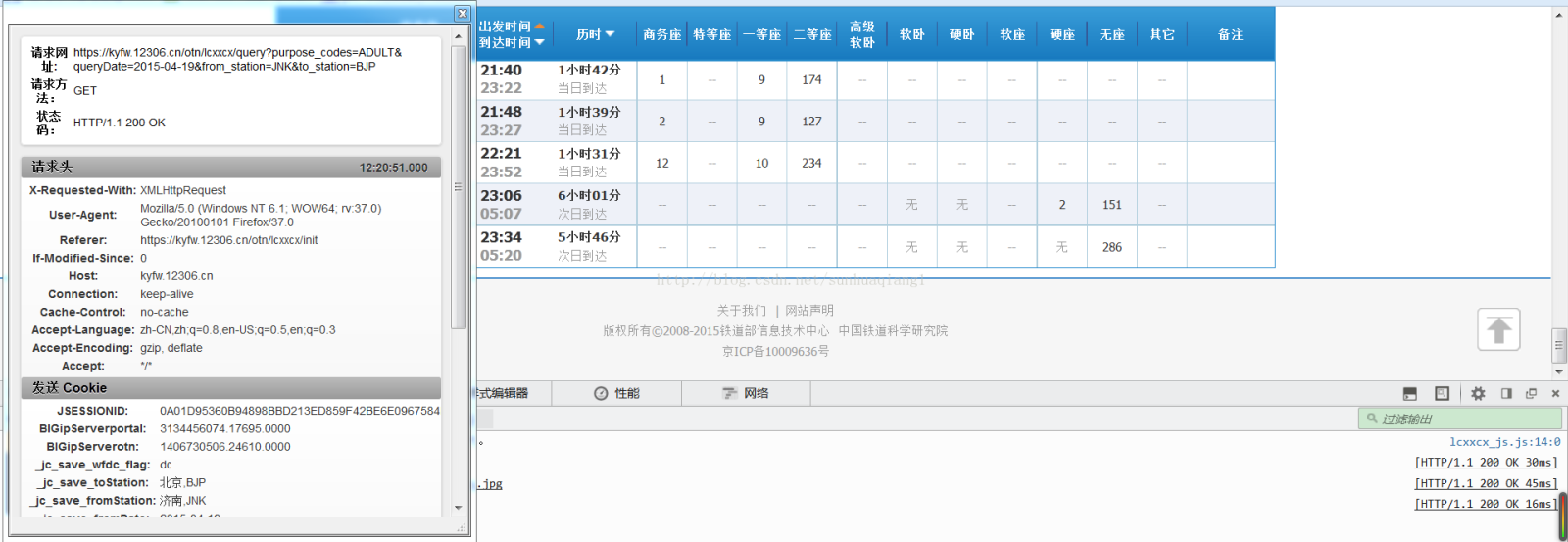Select the 23:34 departure train row
Screen dimensions: 1568x542
[876, 246]
